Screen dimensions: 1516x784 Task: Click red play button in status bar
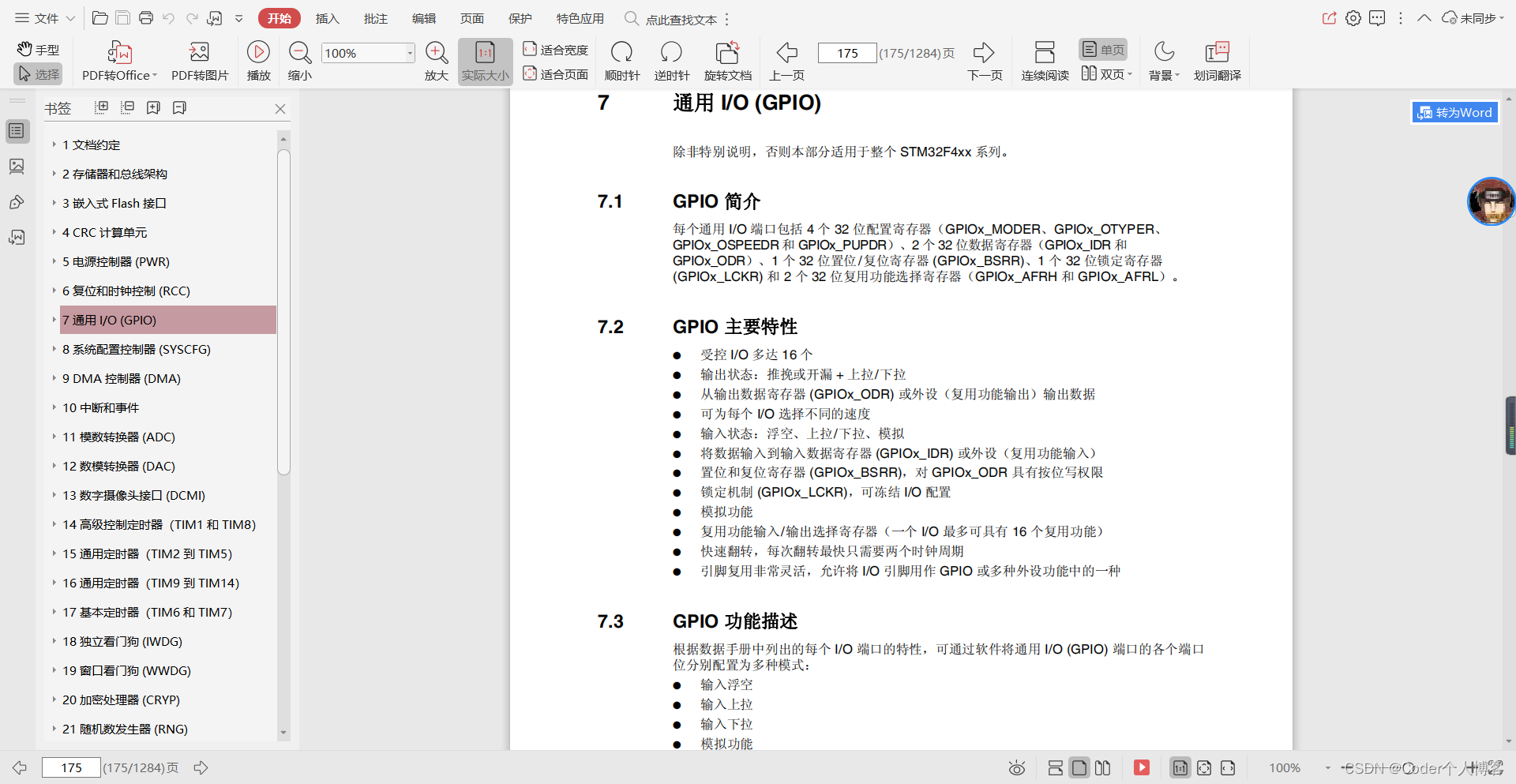tap(1142, 767)
